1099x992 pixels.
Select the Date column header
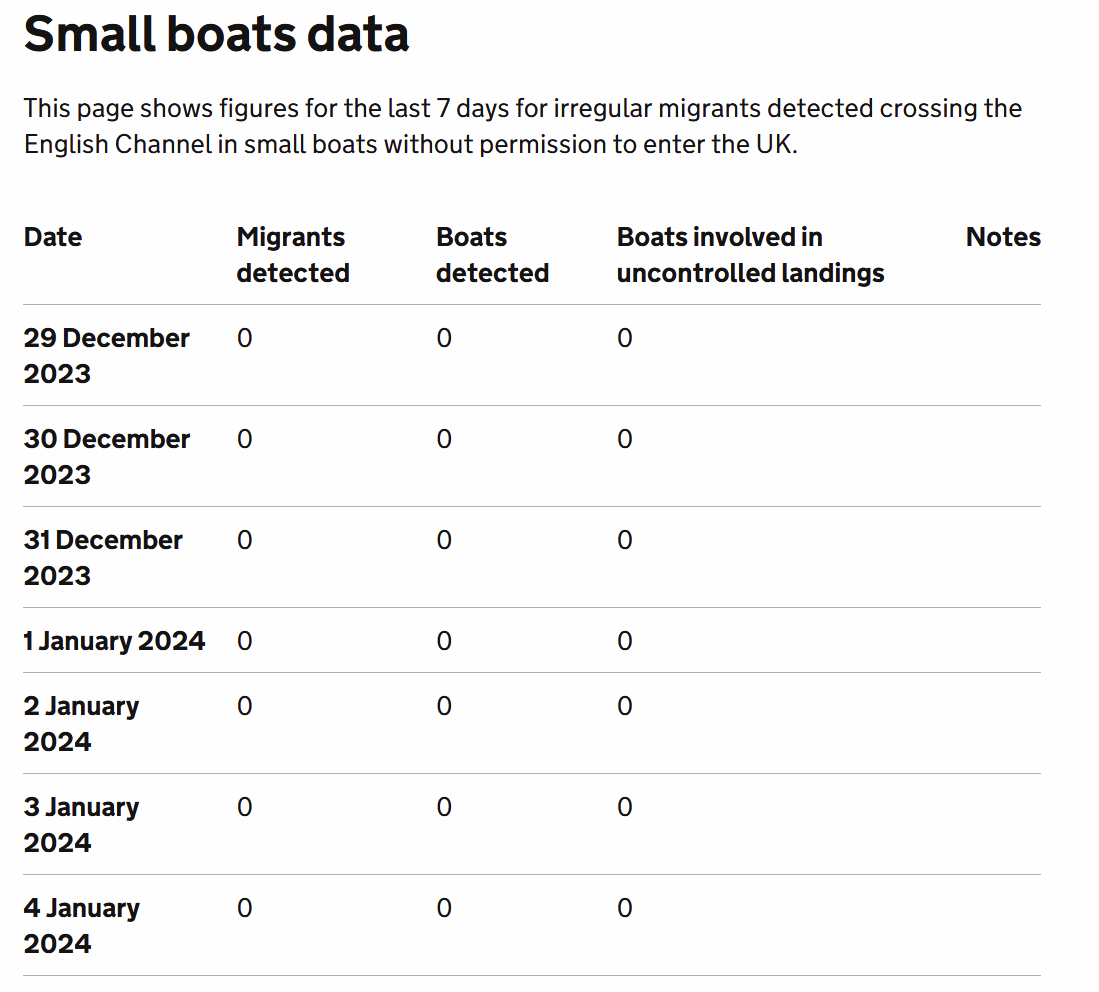click(x=53, y=237)
